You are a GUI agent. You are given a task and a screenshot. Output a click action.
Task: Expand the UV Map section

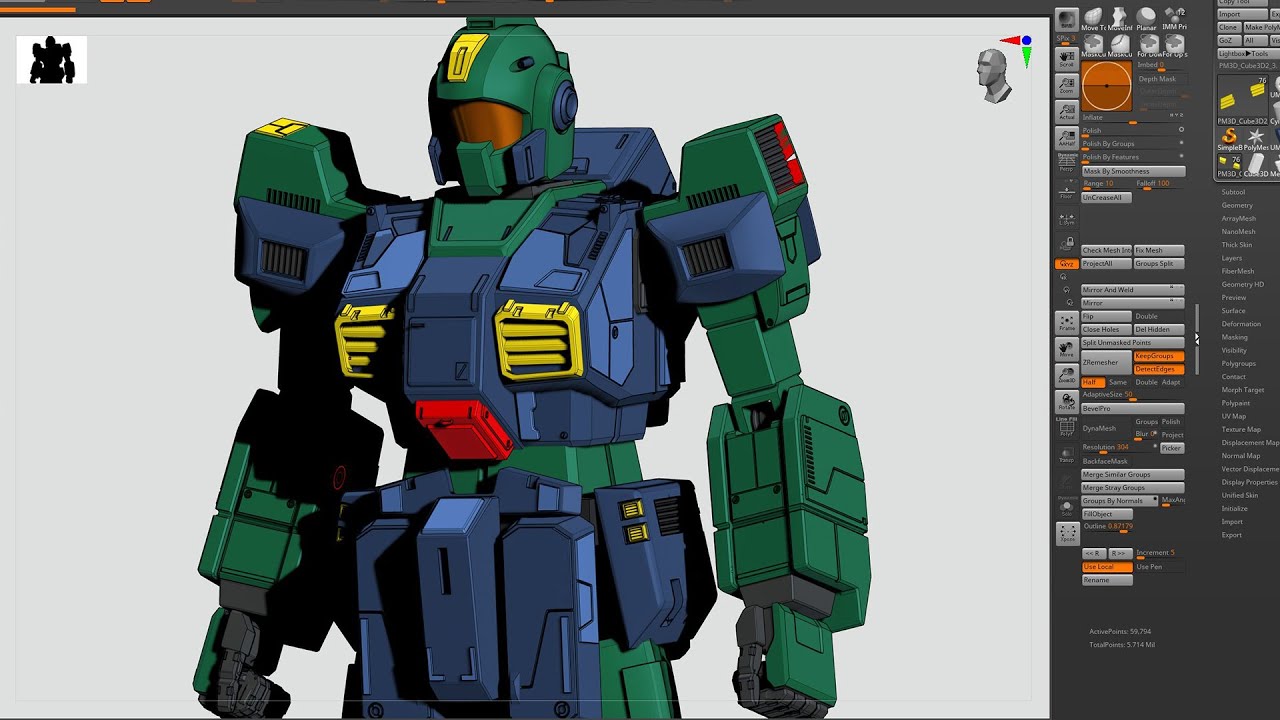pos(1234,416)
